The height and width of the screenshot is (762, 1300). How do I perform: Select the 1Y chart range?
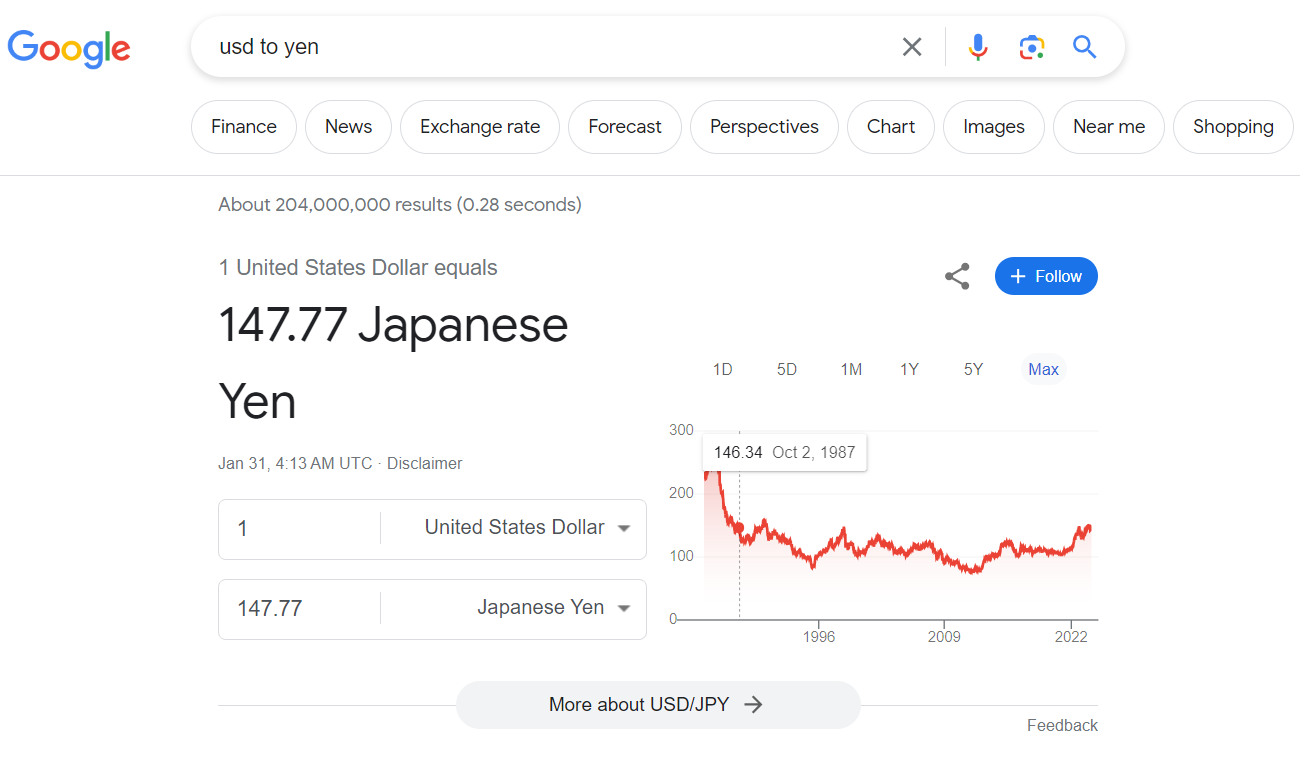click(x=909, y=370)
